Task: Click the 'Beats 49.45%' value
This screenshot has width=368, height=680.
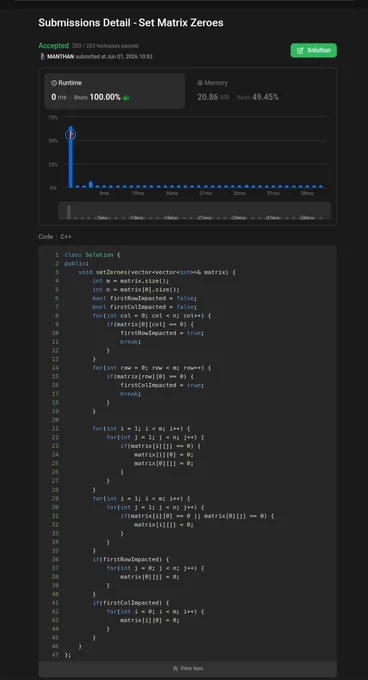Action: (x=258, y=97)
